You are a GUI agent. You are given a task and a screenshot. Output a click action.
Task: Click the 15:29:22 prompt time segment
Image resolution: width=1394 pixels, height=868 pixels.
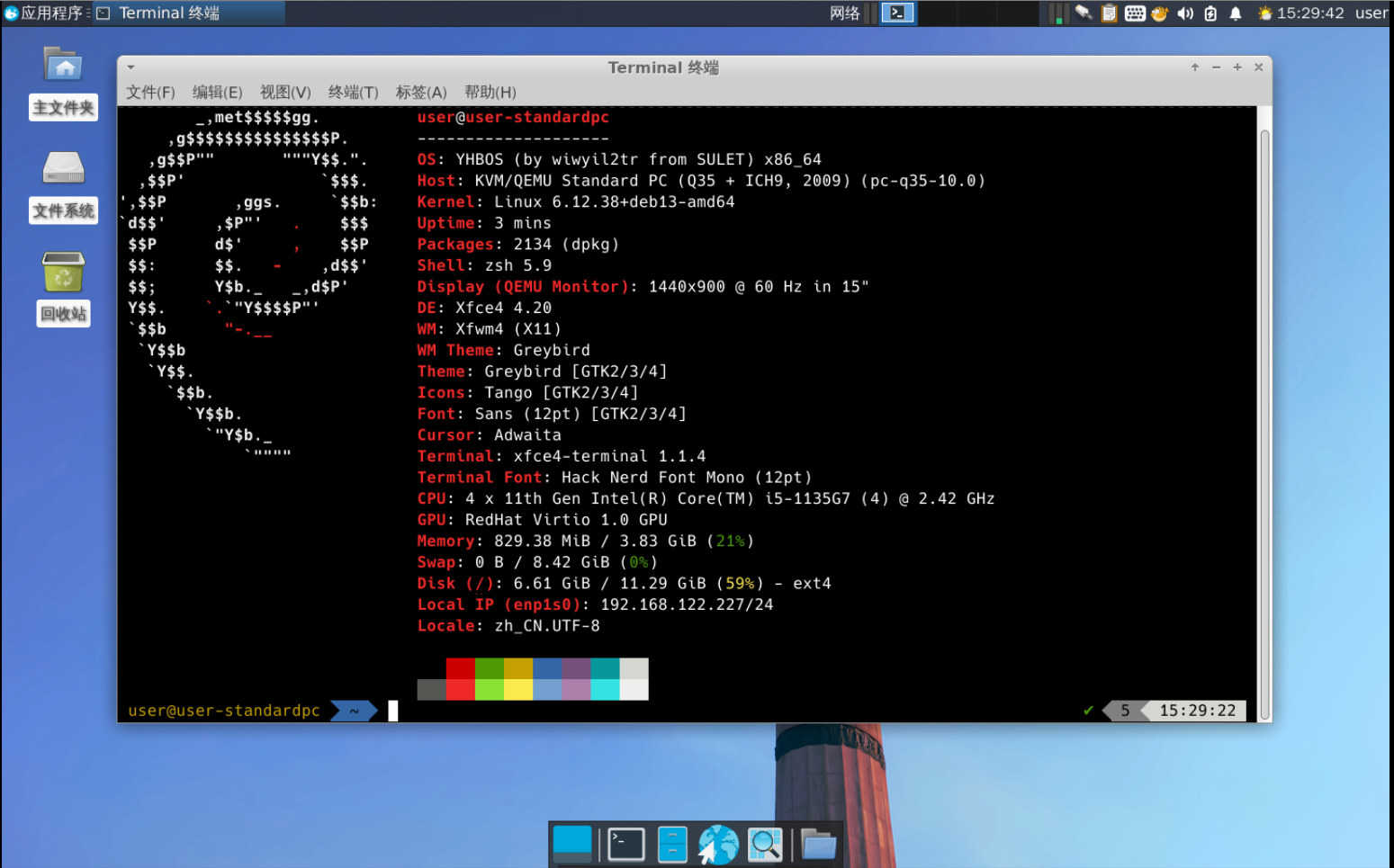click(x=1197, y=711)
